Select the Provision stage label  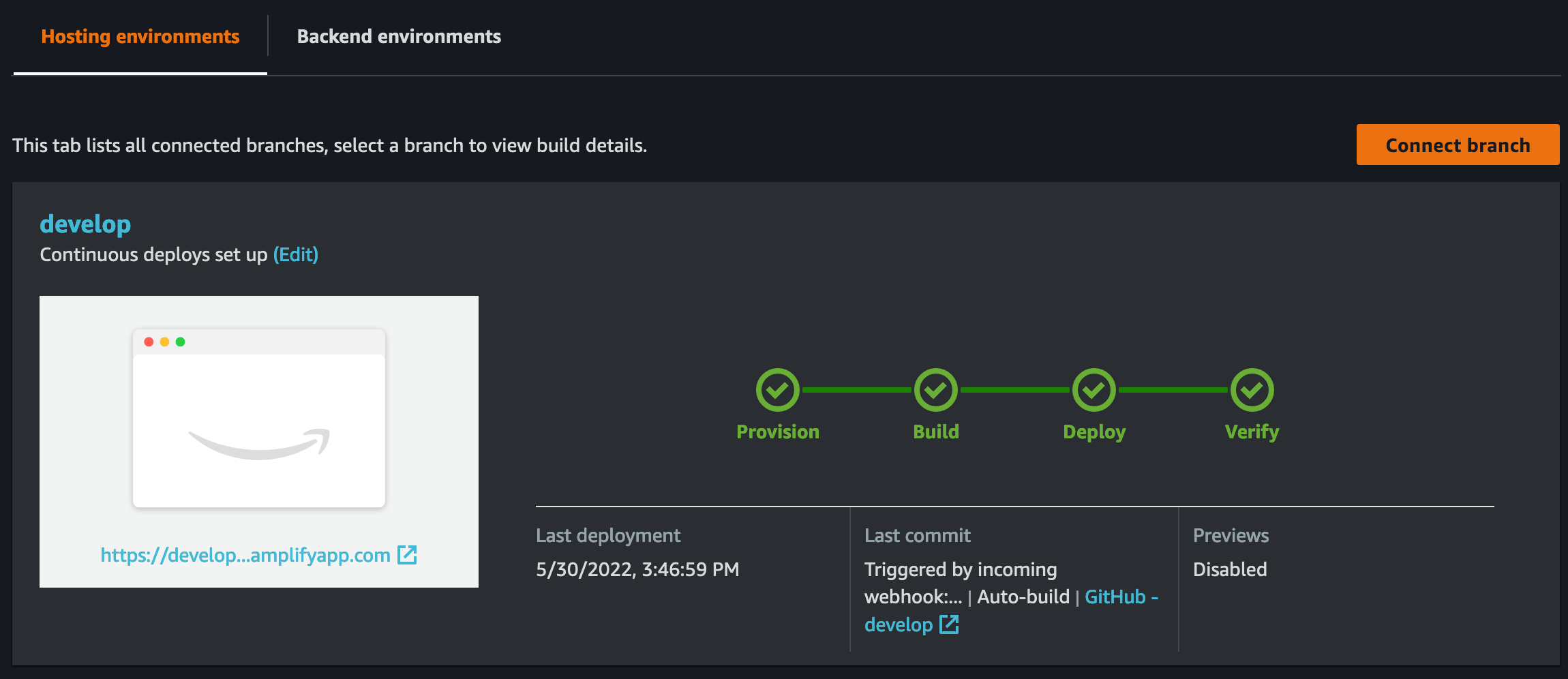(x=777, y=432)
